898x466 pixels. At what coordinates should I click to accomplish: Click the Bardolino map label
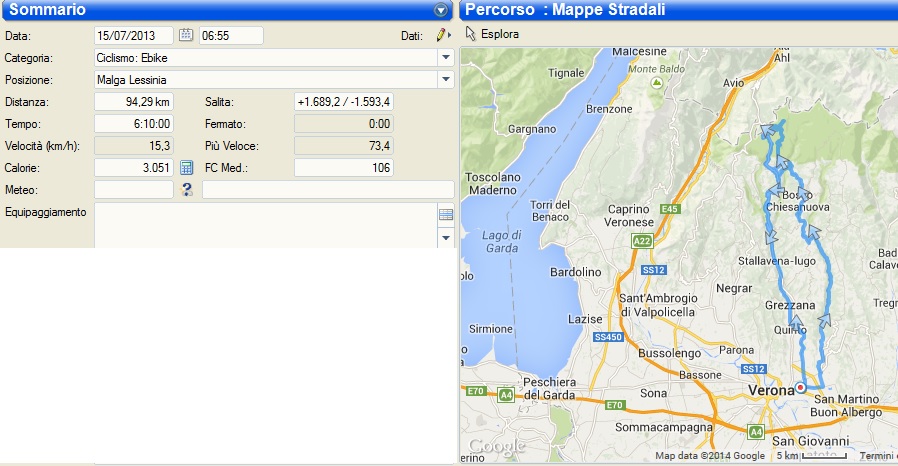576,272
